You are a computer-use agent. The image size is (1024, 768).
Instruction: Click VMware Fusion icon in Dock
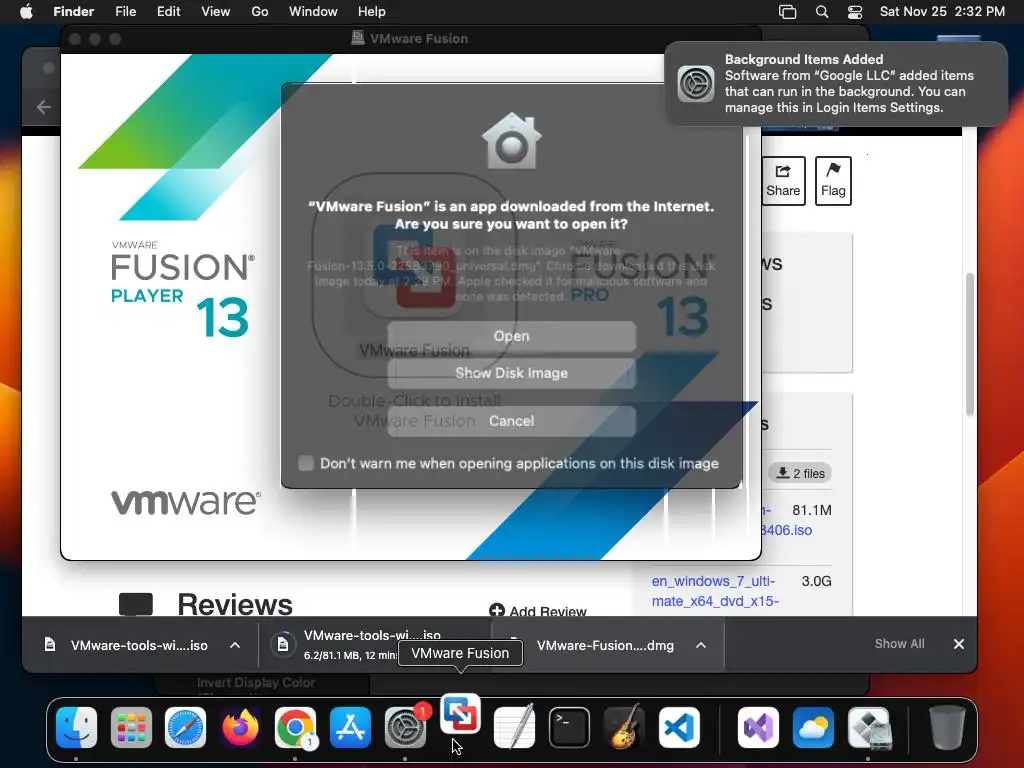[x=460, y=714]
